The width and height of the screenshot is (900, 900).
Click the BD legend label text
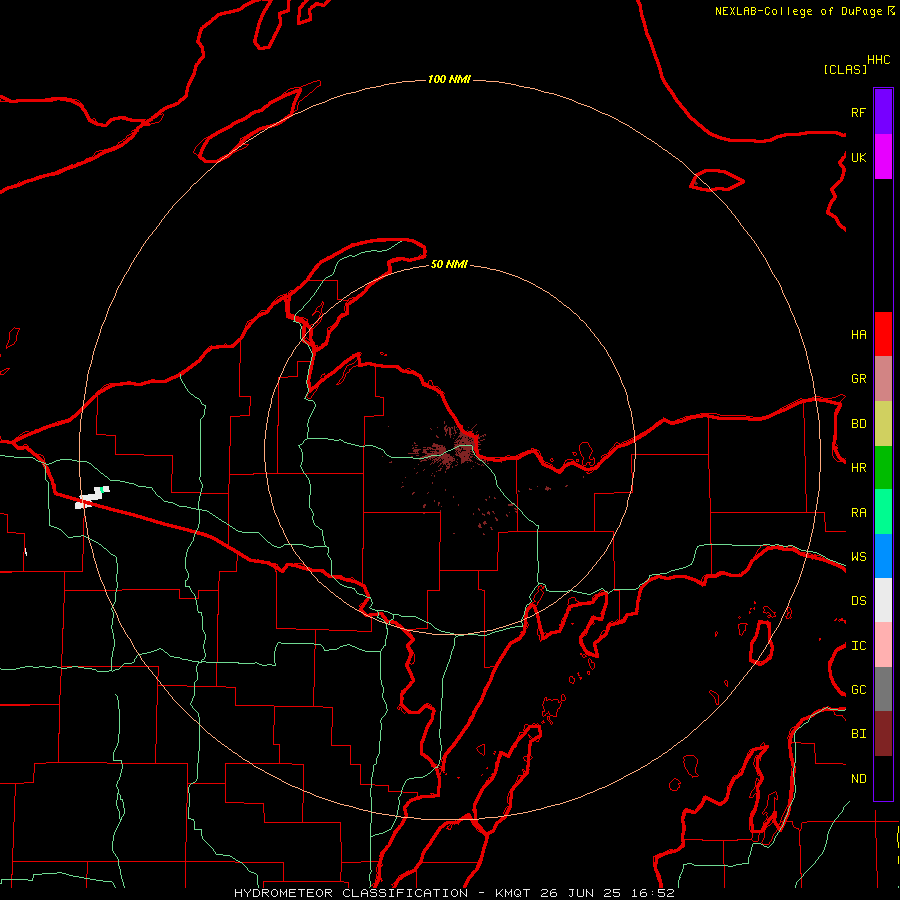click(x=858, y=424)
